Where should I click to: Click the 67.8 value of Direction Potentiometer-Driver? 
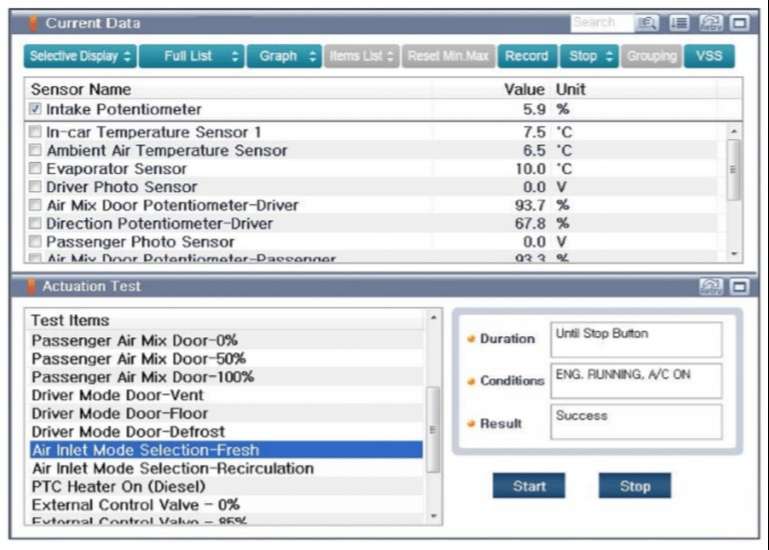tap(530, 224)
